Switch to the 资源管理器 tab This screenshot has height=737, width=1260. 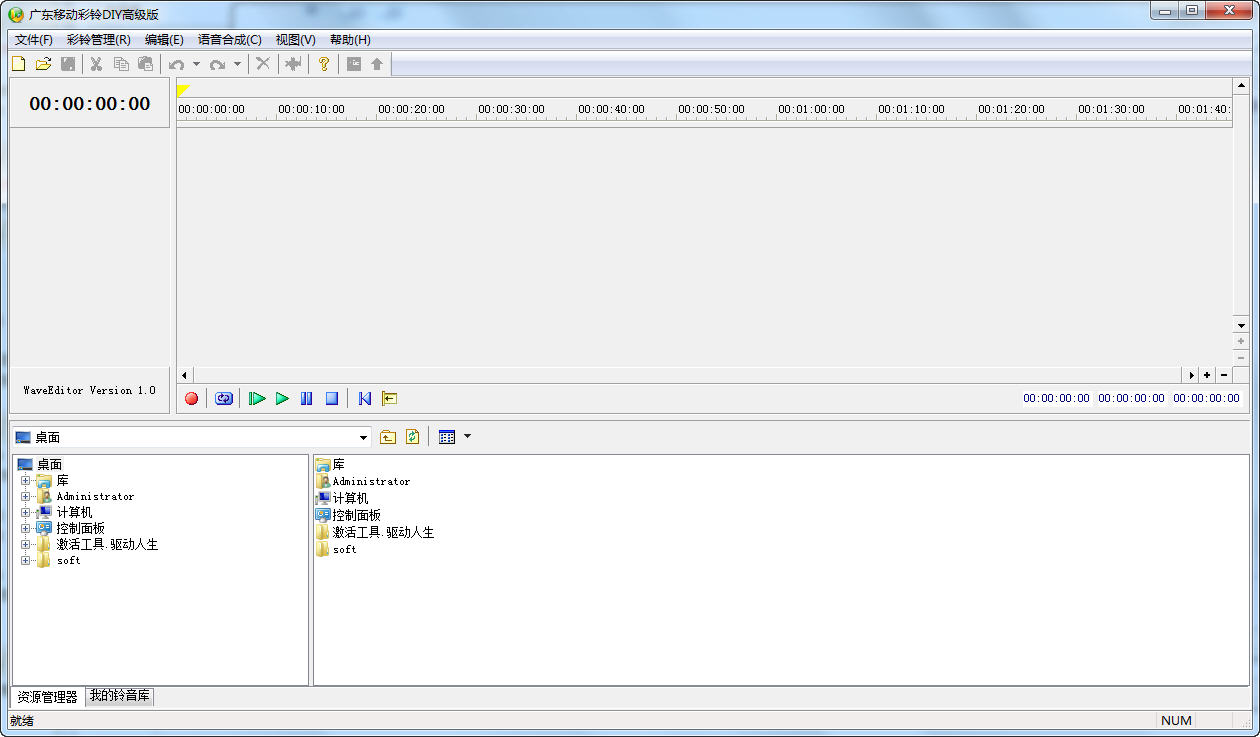click(47, 697)
